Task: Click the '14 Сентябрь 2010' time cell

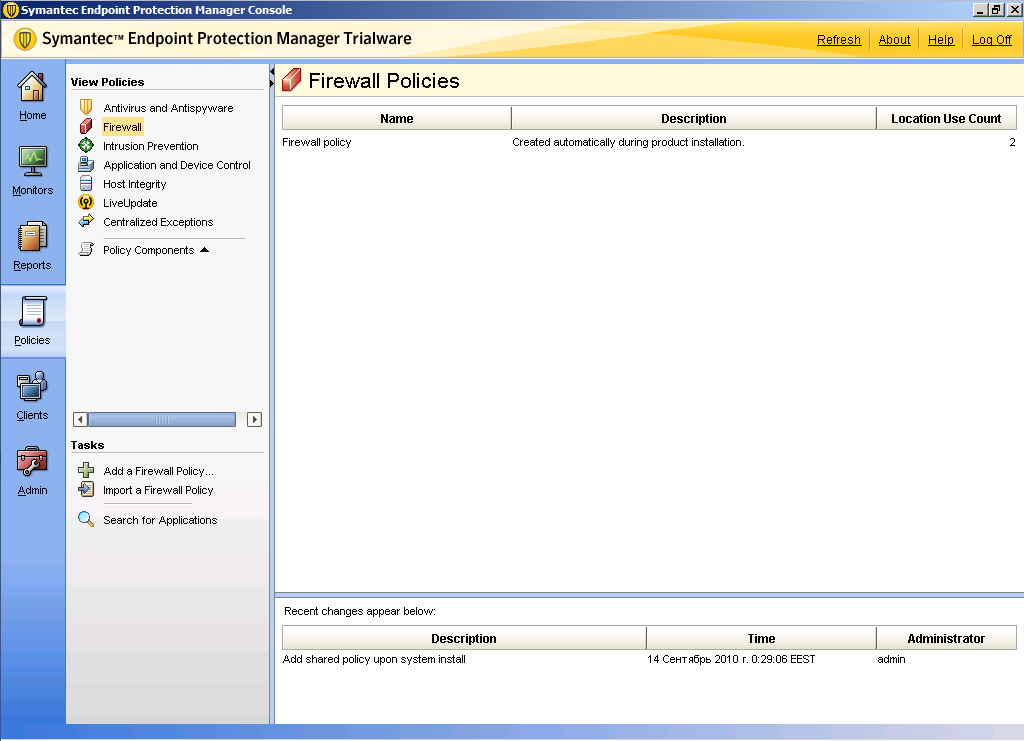Action: 731,659
